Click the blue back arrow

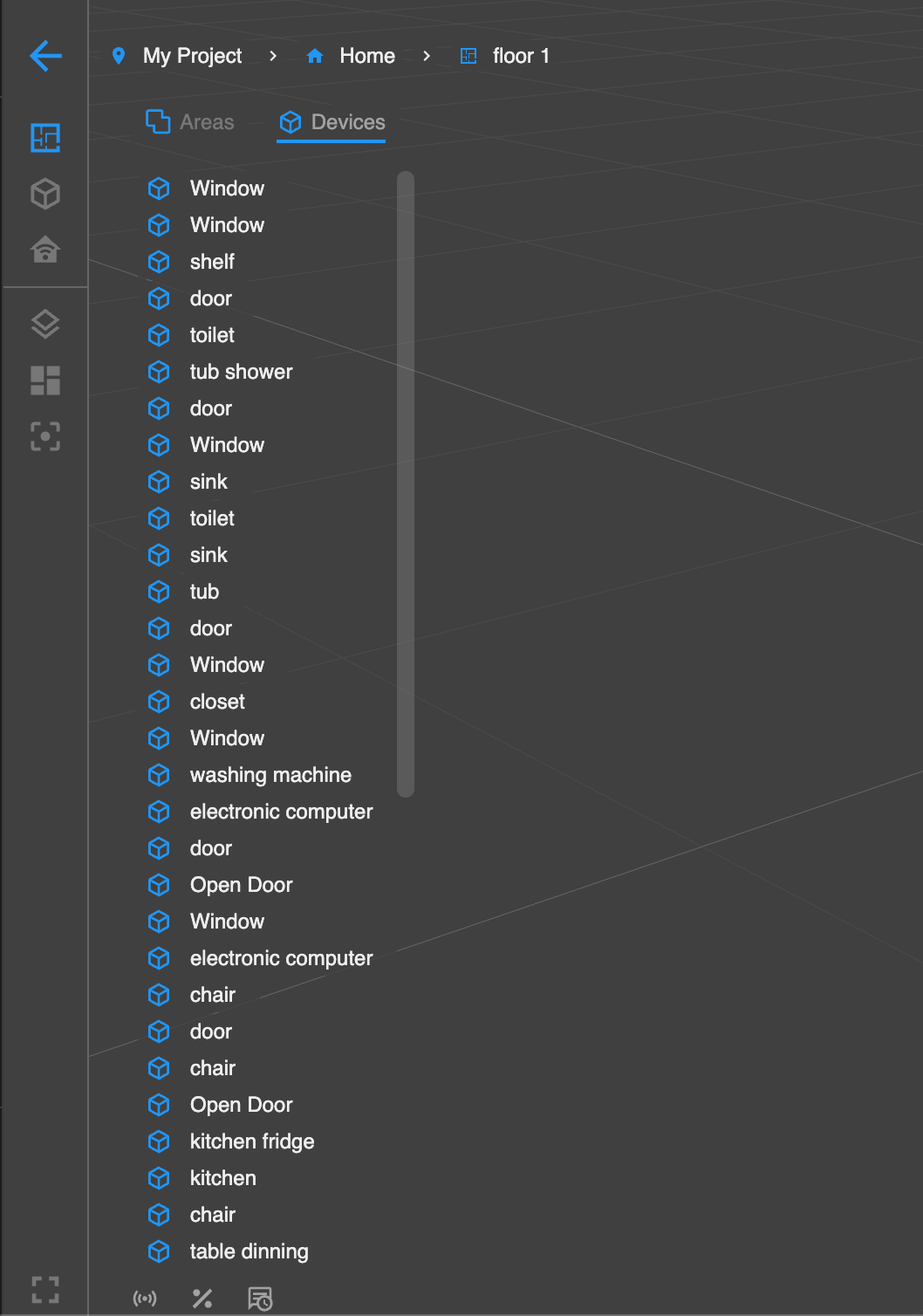(x=44, y=56)
